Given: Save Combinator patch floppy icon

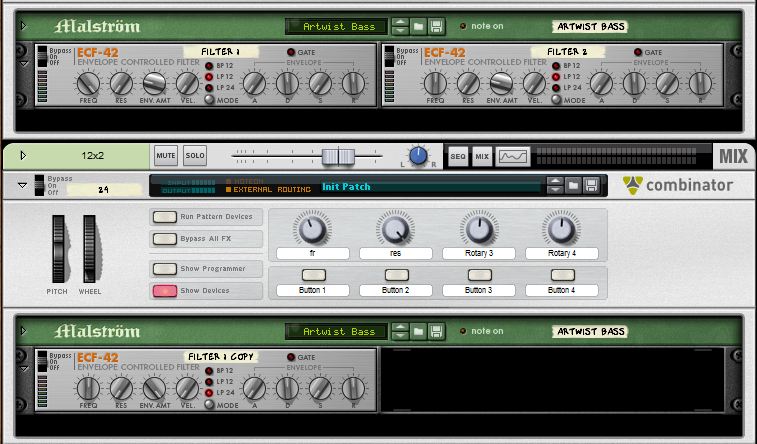Looking at the screenshot, I should (x=591, y=185).
